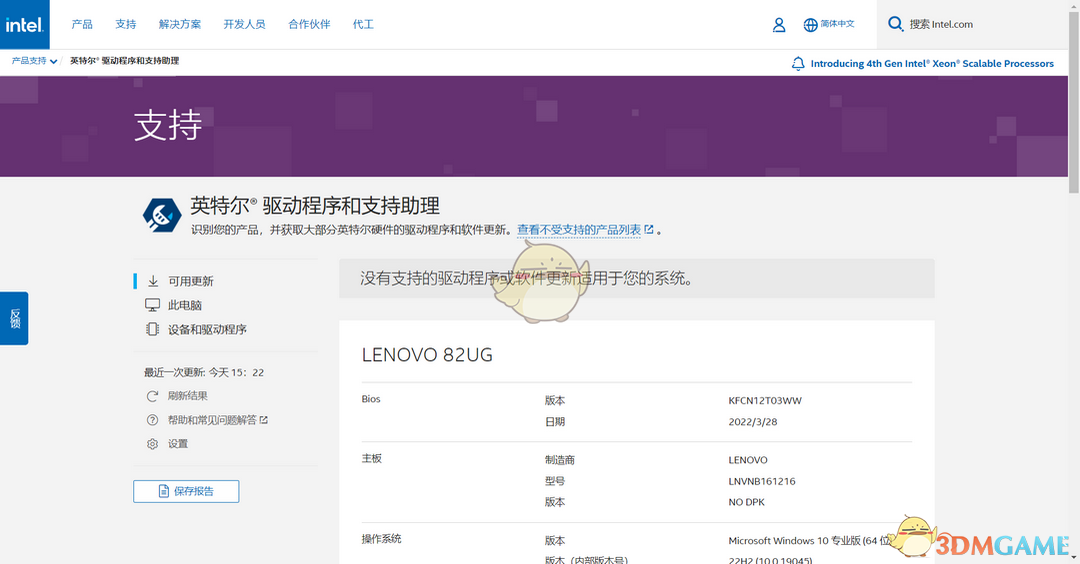Open Introducing 4th Gen Intel Xeon announcement
The height and width of the screenshot is (564, 1080).
(x=932, y=63)
